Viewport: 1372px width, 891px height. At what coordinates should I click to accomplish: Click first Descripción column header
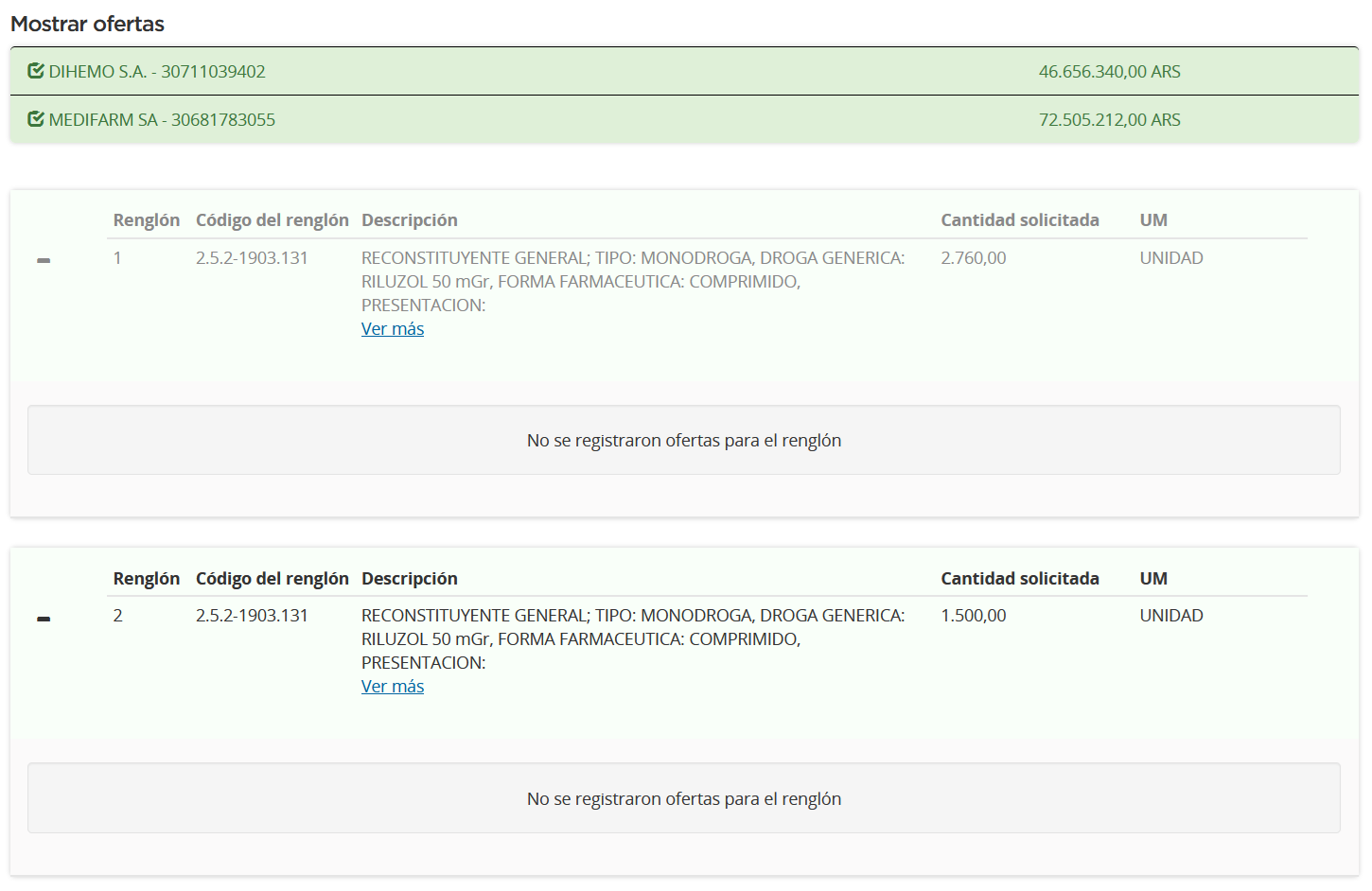[410, 220]
